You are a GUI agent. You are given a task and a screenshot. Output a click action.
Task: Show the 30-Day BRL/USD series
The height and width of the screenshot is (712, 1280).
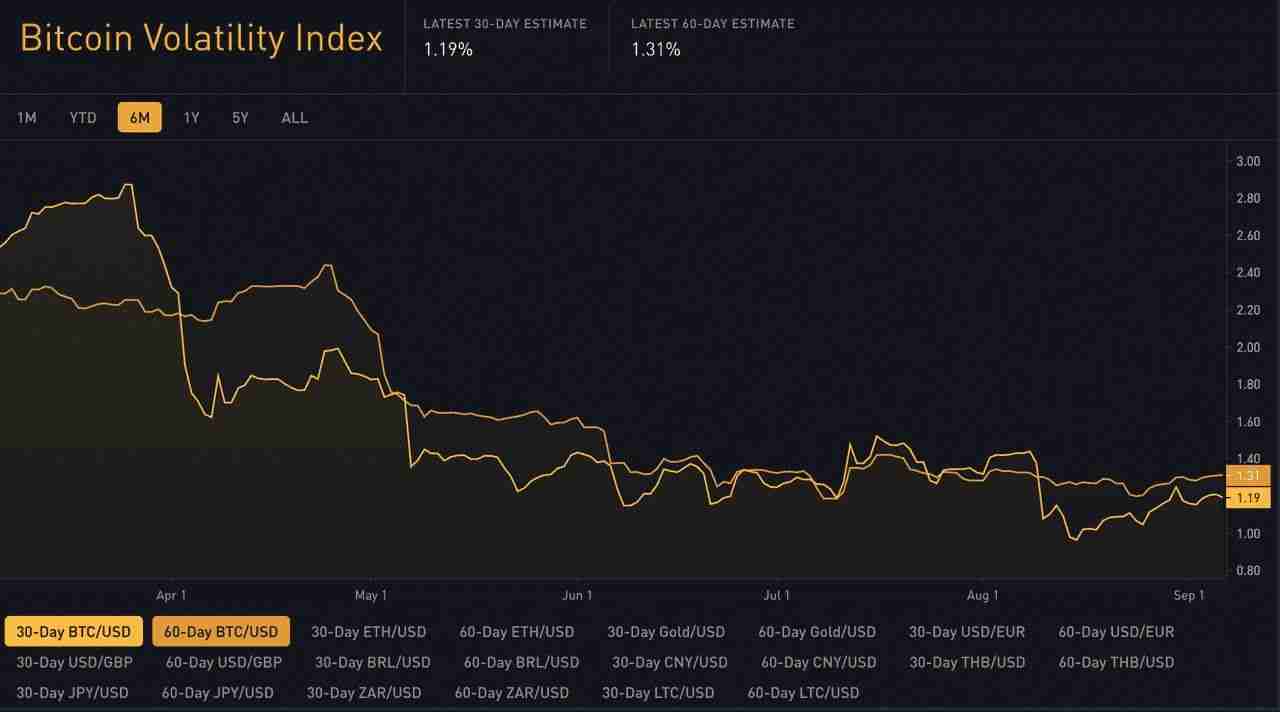click(373, 662)
